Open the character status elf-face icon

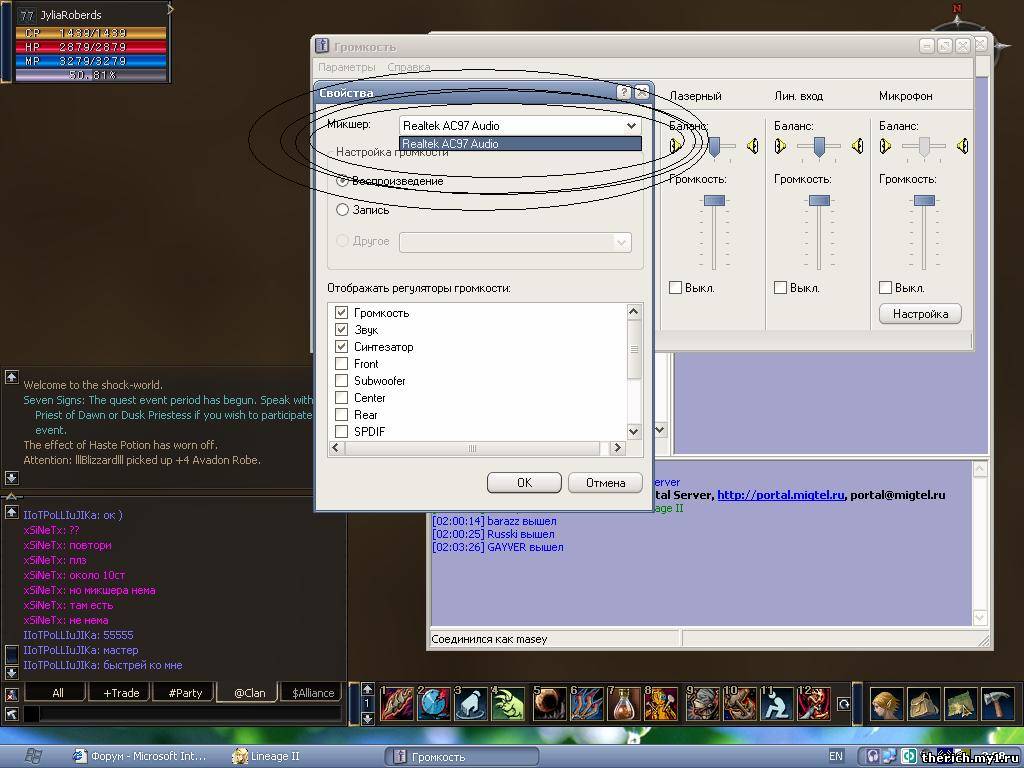(888, 704)
